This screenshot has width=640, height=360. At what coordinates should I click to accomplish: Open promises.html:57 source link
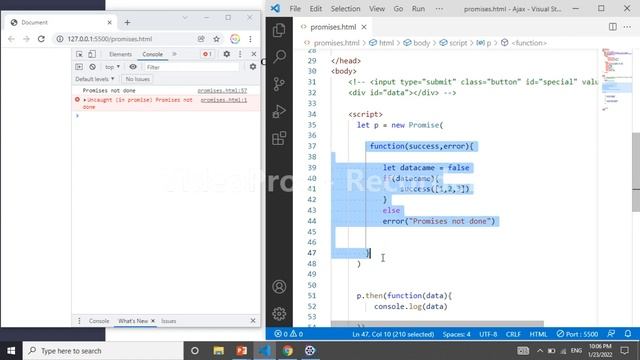[x=222, y=91]
